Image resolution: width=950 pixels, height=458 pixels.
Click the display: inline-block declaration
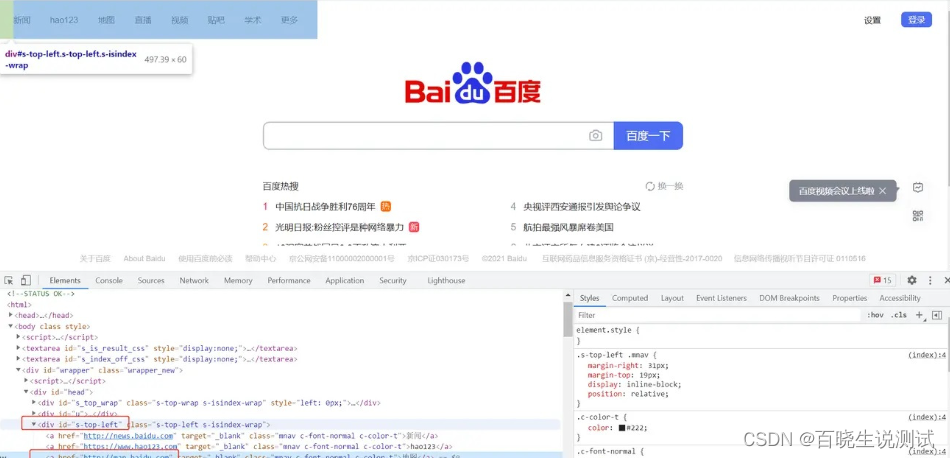point(634,384)
